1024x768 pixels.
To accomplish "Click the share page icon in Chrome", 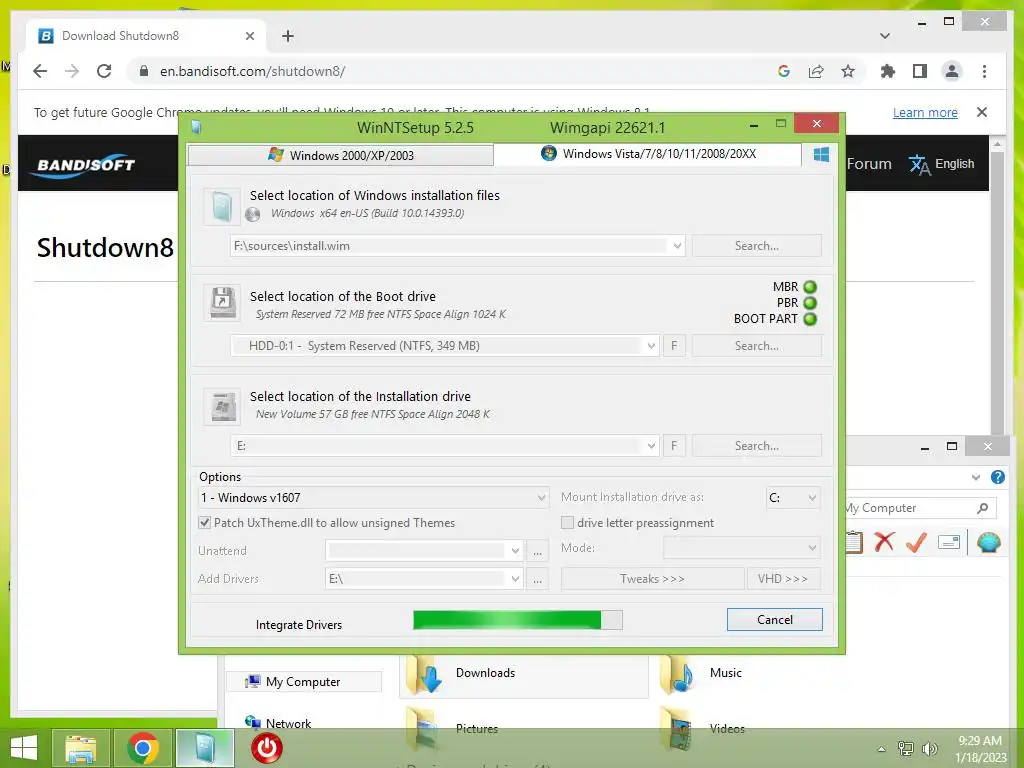I will point(816,71).
